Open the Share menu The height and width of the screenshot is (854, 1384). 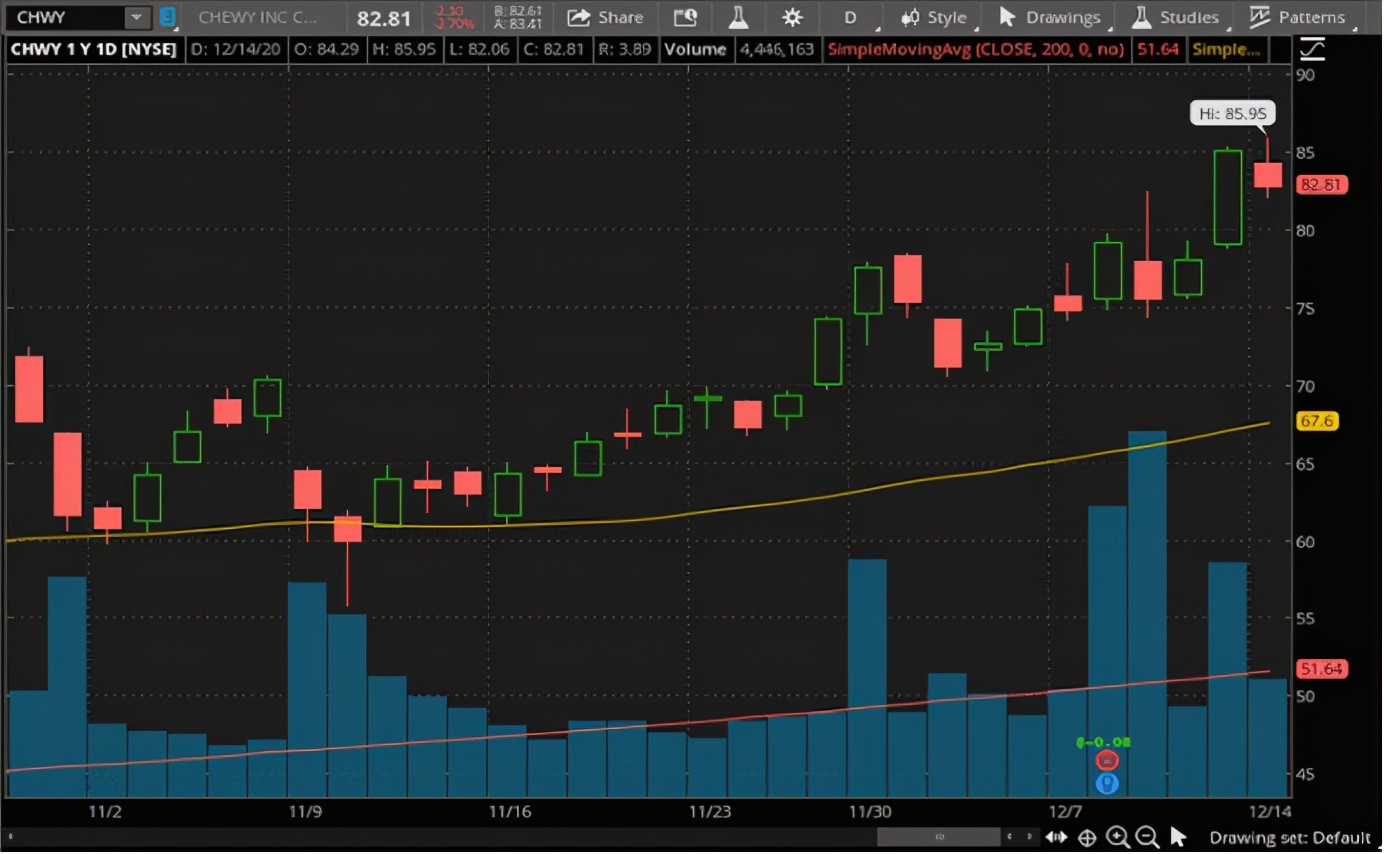[x=605, y=17]
